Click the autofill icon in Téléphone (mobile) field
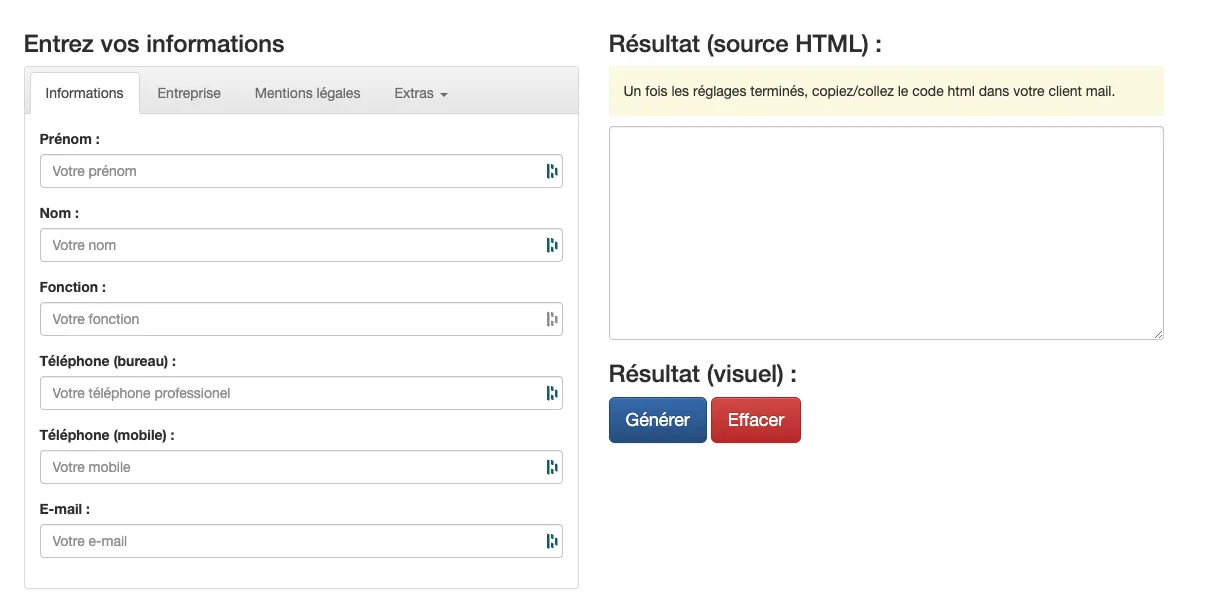This screenshot has height=602, width=1206. tap(551, 467)
